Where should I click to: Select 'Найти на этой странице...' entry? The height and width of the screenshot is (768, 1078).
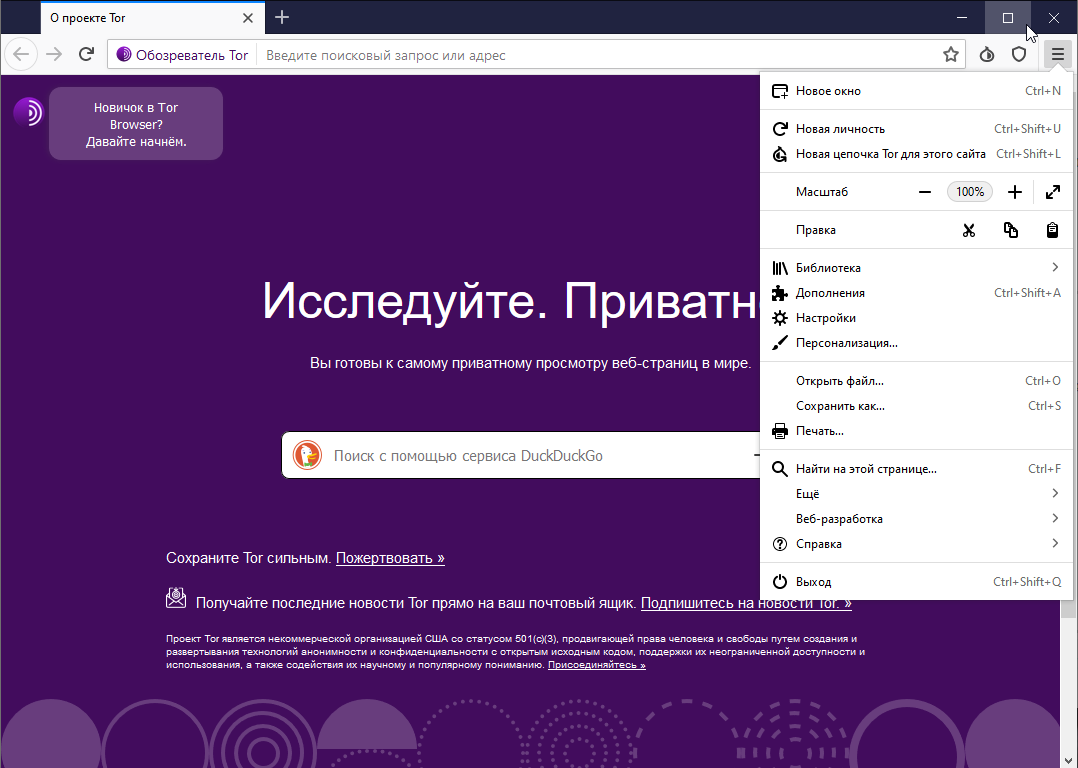916,469
